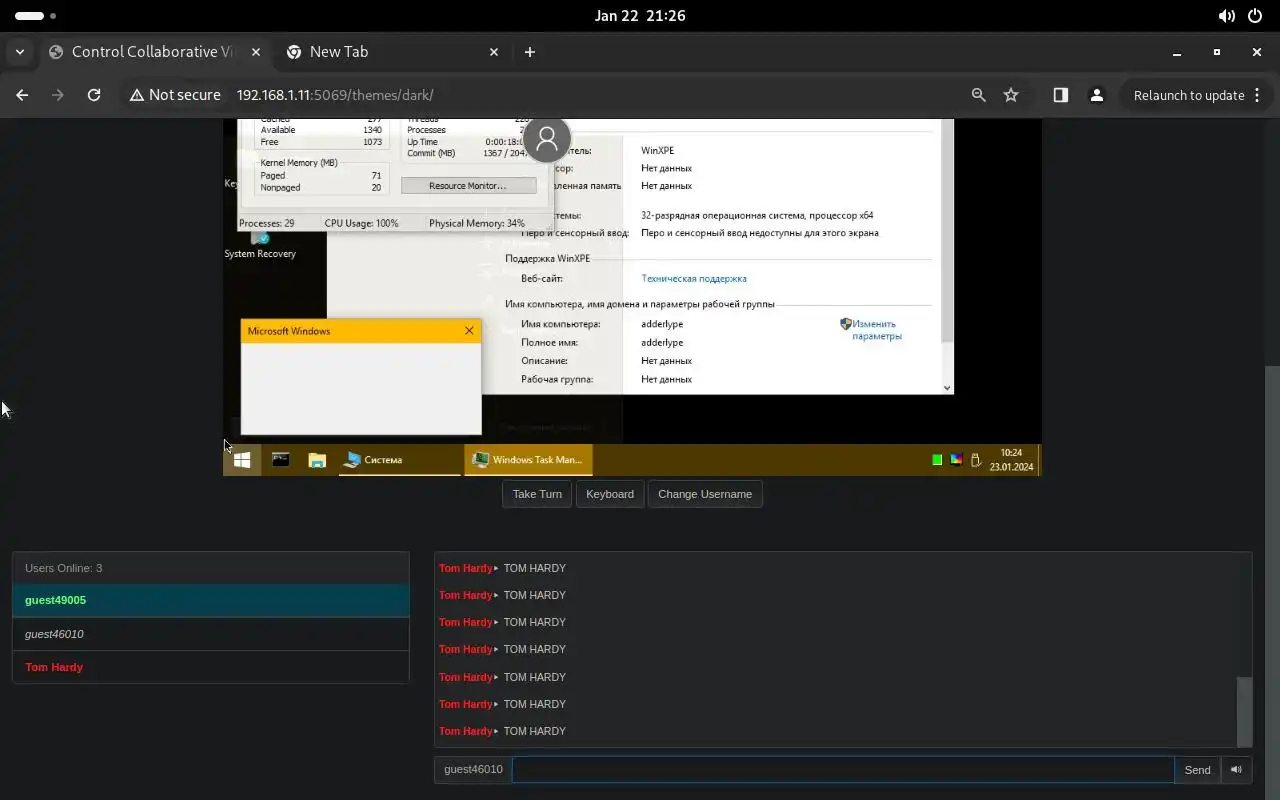
Task: Click the user avatar circle overlay
Action: pyautogui.click(x=547, y=139)
